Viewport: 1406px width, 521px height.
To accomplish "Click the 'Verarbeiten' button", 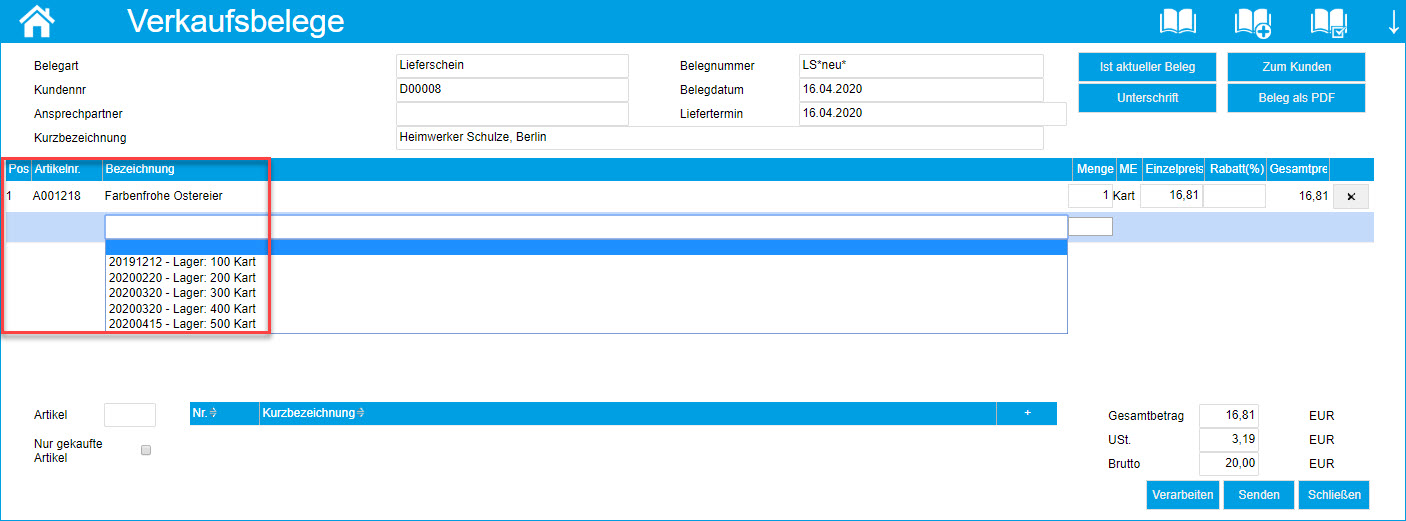I will click(x=1182, y=495).
